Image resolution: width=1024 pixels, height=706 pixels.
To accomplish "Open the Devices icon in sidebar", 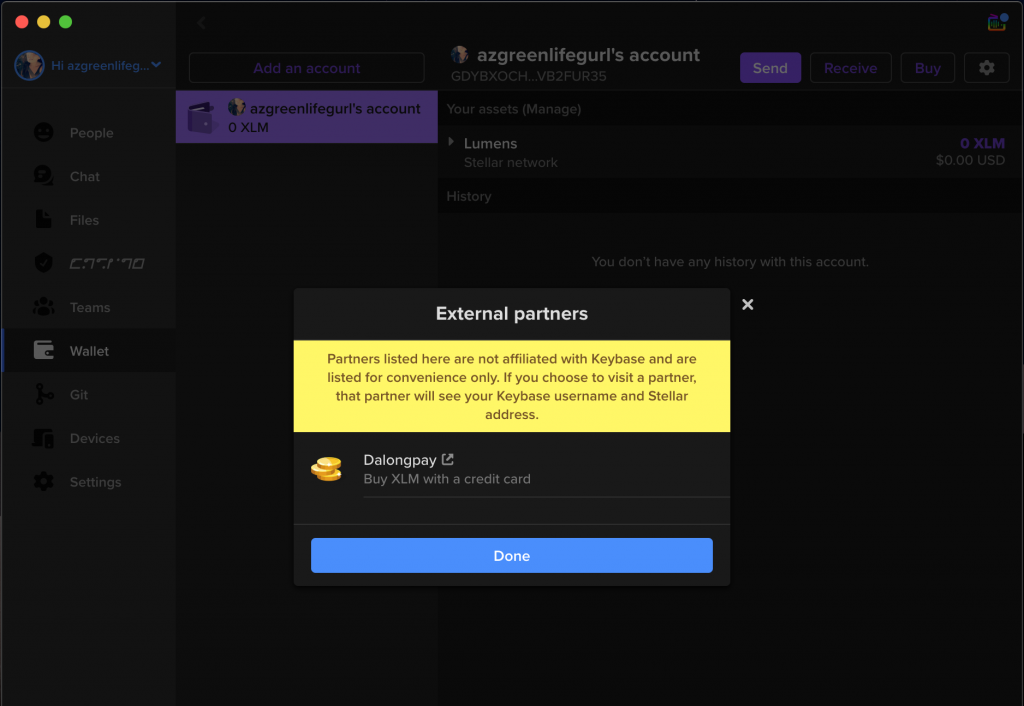I will click(x=44, y=438).
